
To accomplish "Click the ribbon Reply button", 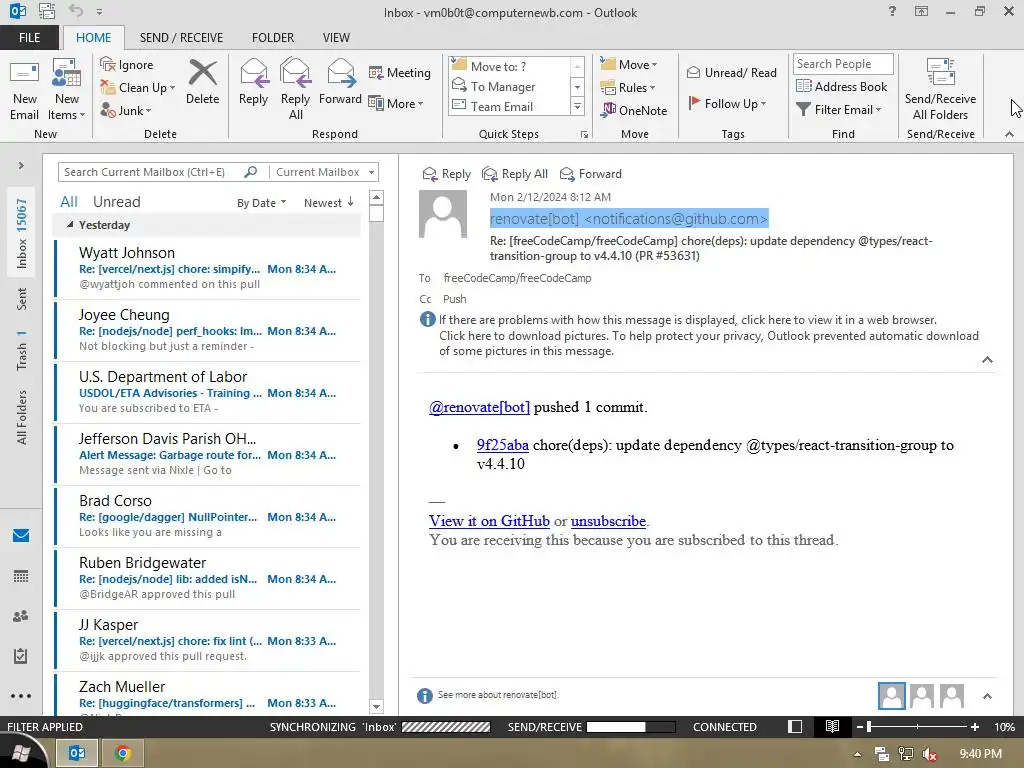I will [x=253, y=82].
